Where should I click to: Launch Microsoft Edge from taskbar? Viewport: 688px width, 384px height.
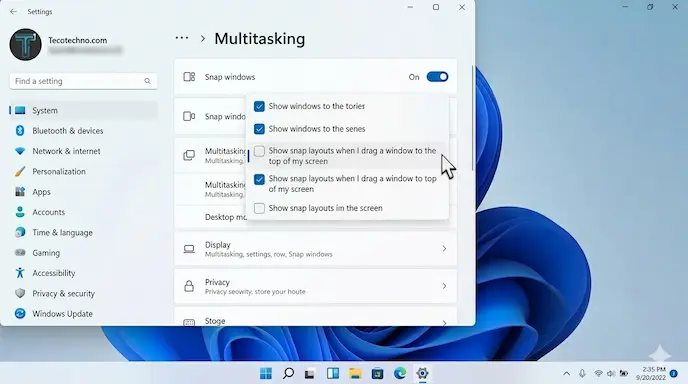coord(400,373)
